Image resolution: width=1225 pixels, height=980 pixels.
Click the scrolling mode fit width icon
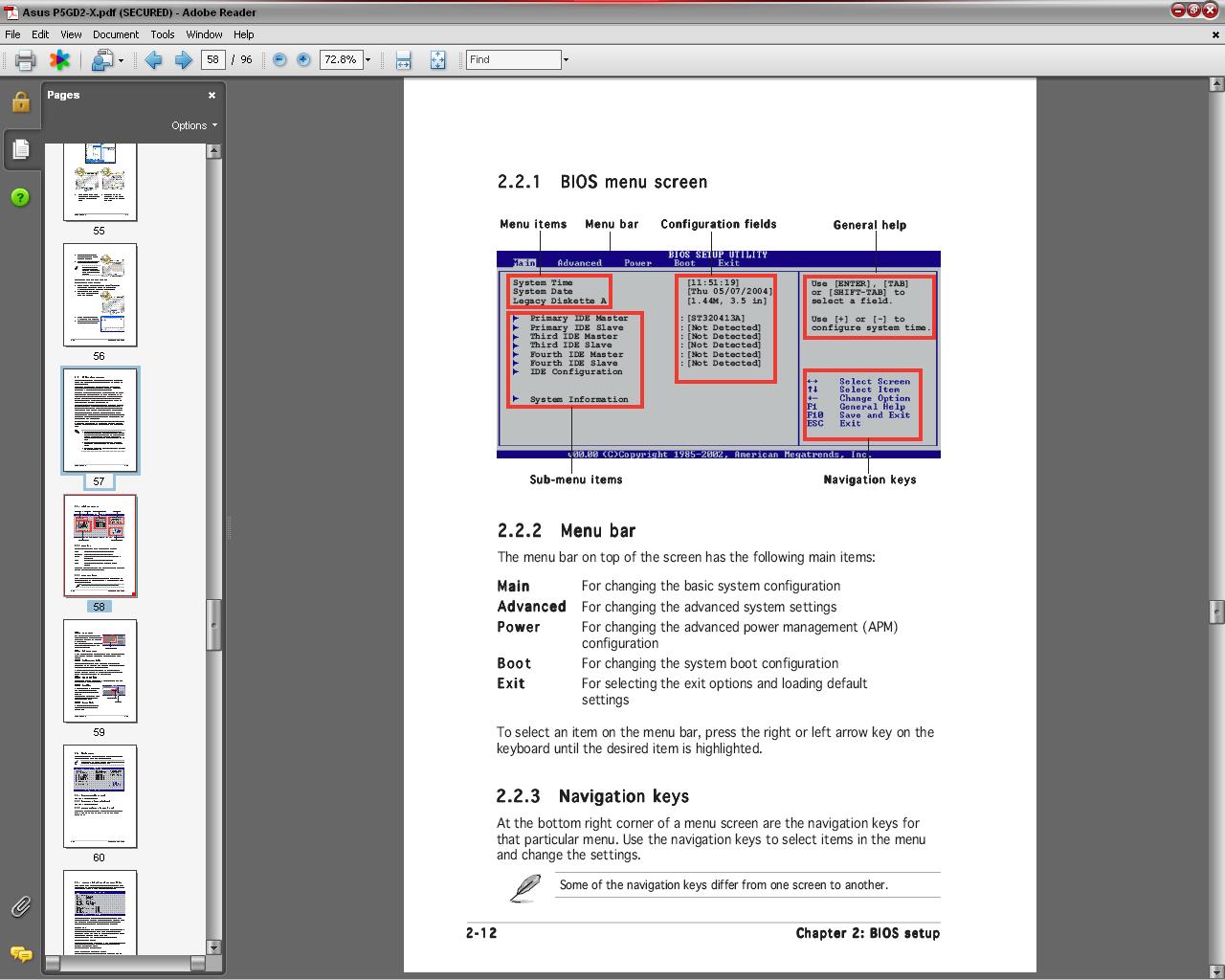(x=403, y=60)
